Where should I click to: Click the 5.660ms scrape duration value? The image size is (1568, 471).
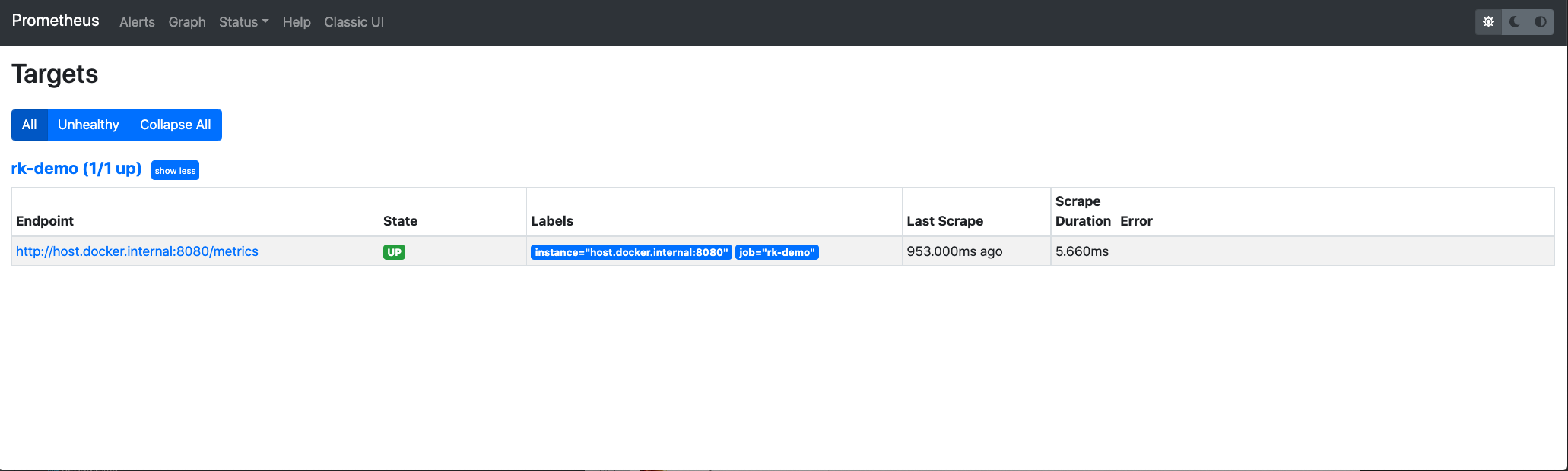1081,251
